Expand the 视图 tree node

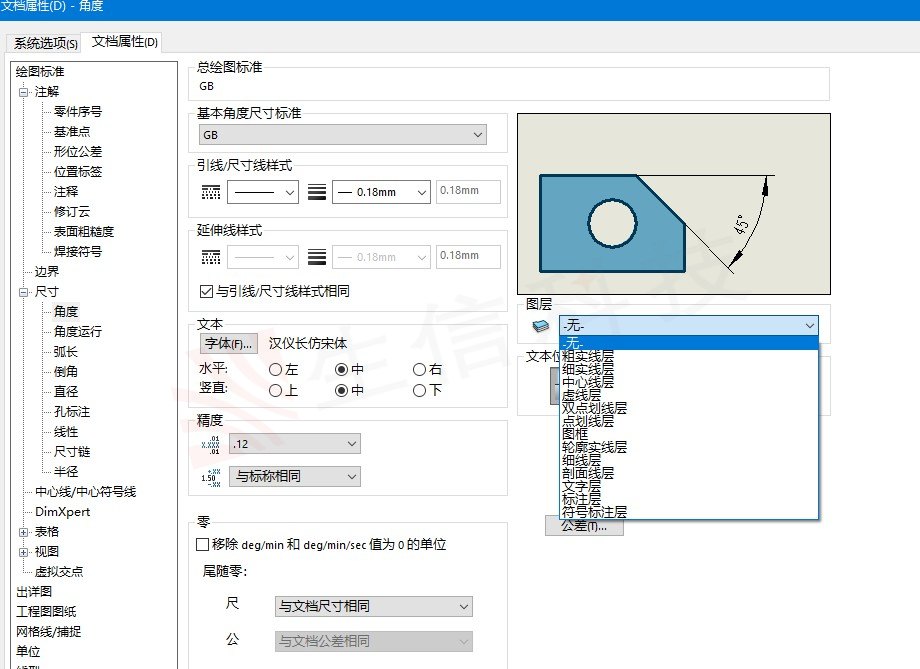point(23,552)
